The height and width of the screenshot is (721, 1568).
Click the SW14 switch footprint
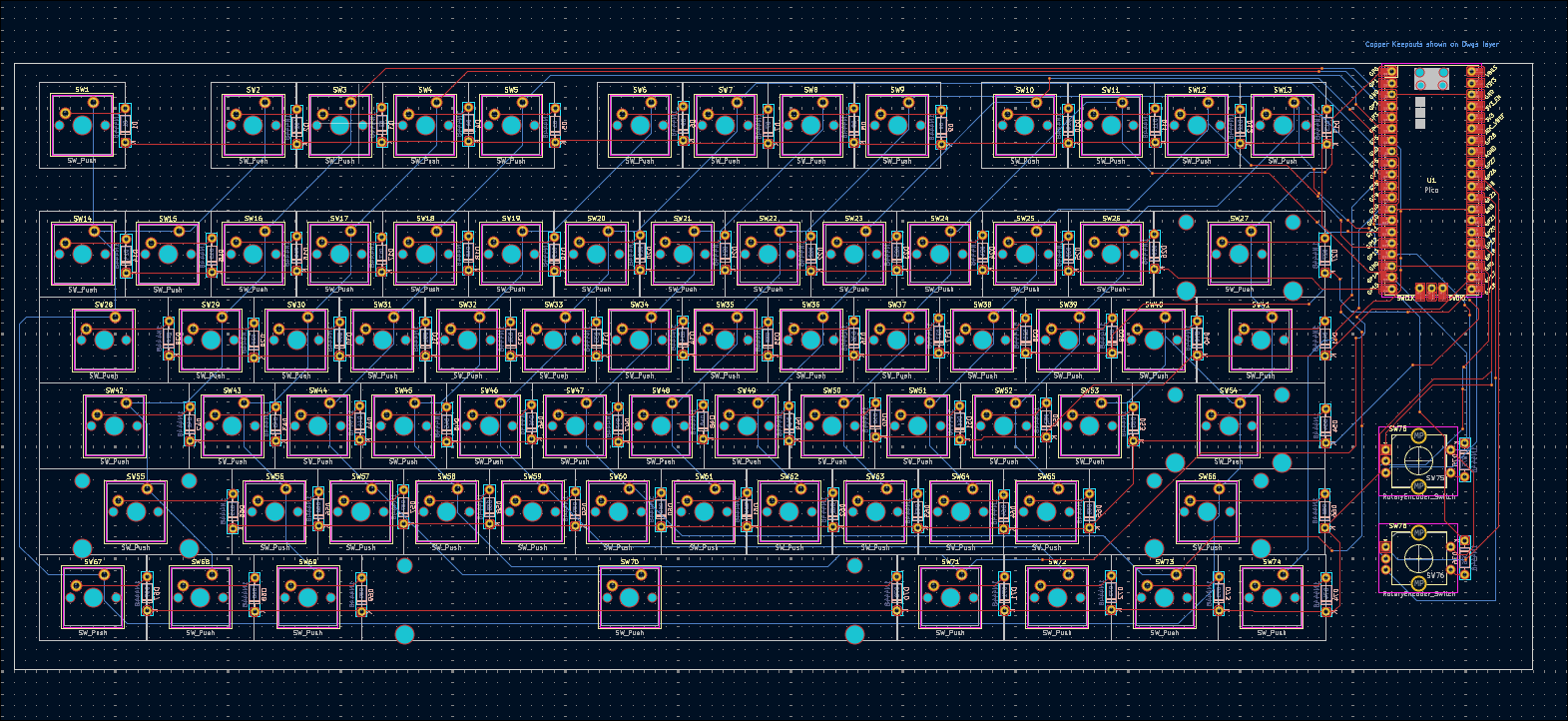(82, 255)
